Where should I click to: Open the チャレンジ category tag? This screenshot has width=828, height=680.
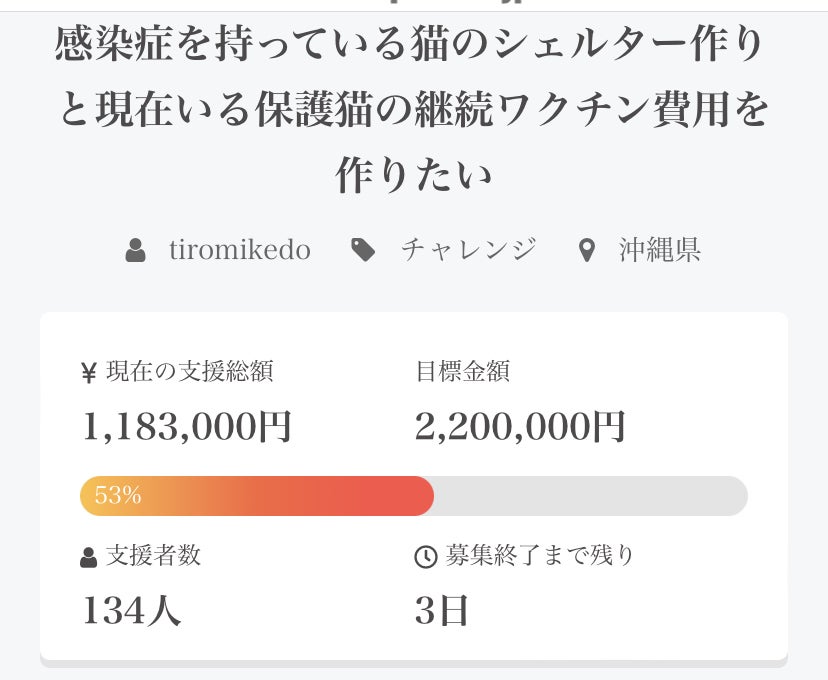coord(468,249)
